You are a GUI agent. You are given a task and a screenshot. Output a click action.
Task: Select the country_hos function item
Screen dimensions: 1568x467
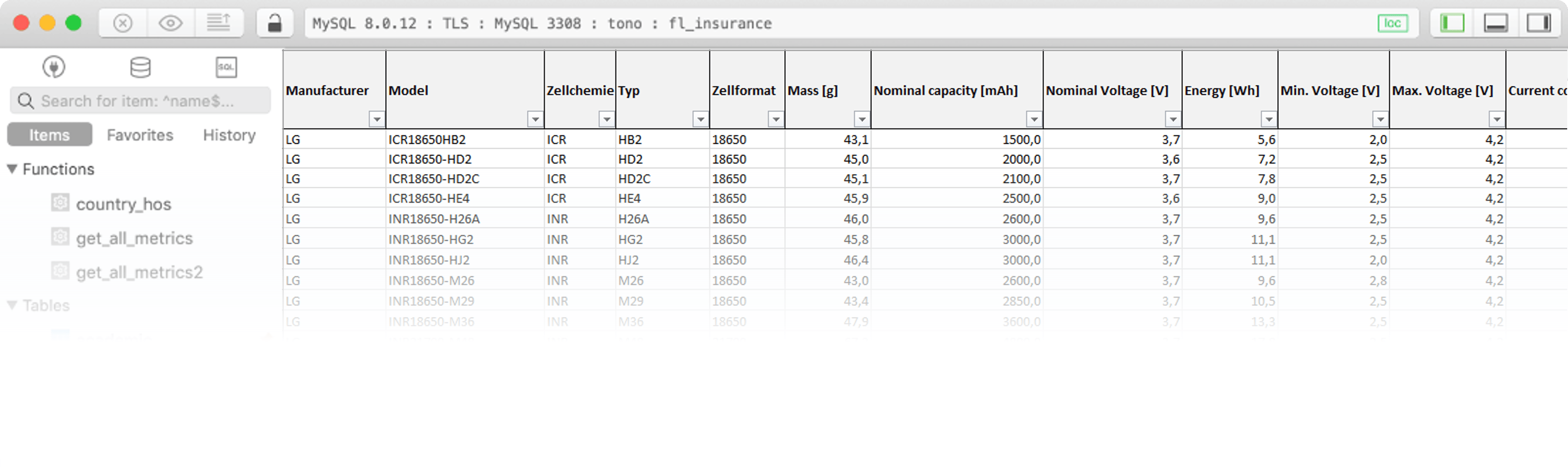pyautogui.click(x=123, y=204)
